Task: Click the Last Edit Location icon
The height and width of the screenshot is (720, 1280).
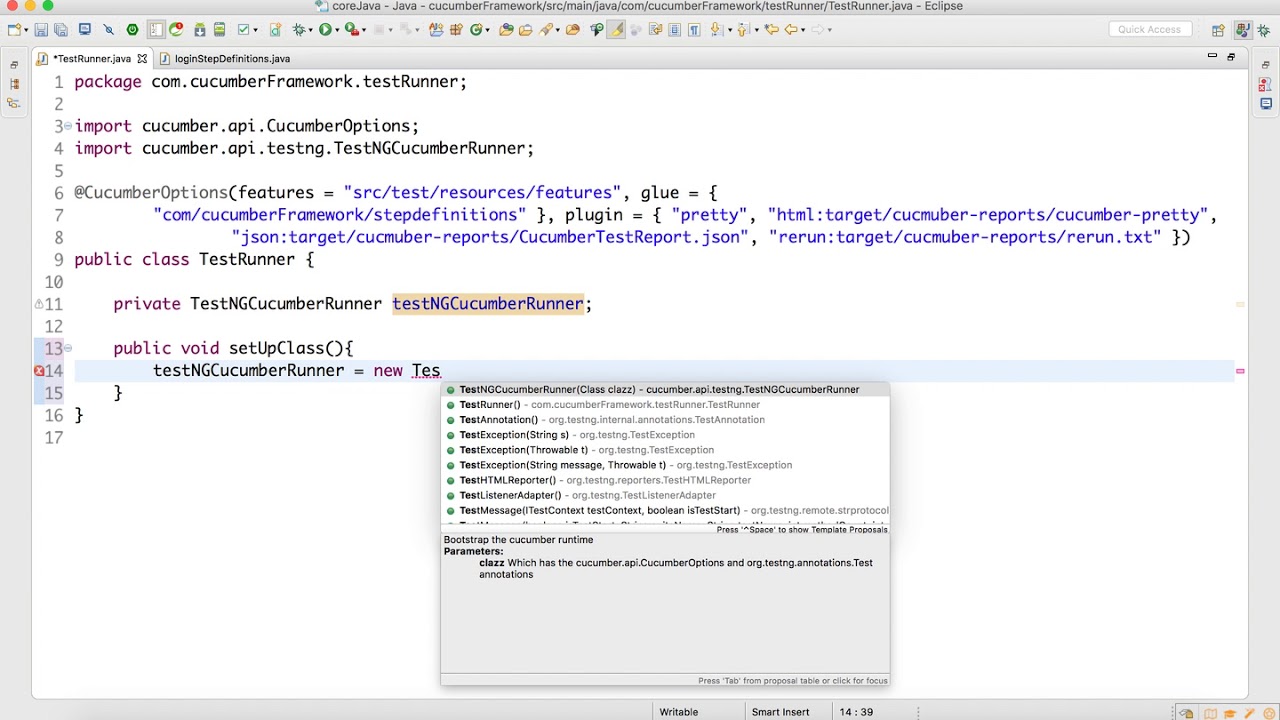Action: click(771, 30)
